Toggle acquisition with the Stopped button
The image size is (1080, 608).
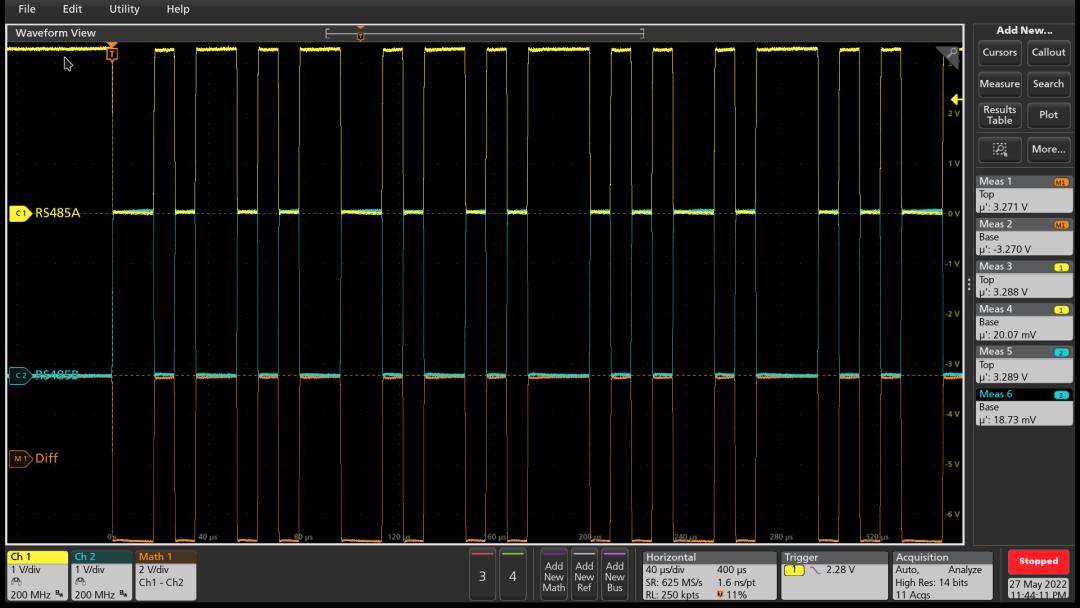(x=1038, y=561)
